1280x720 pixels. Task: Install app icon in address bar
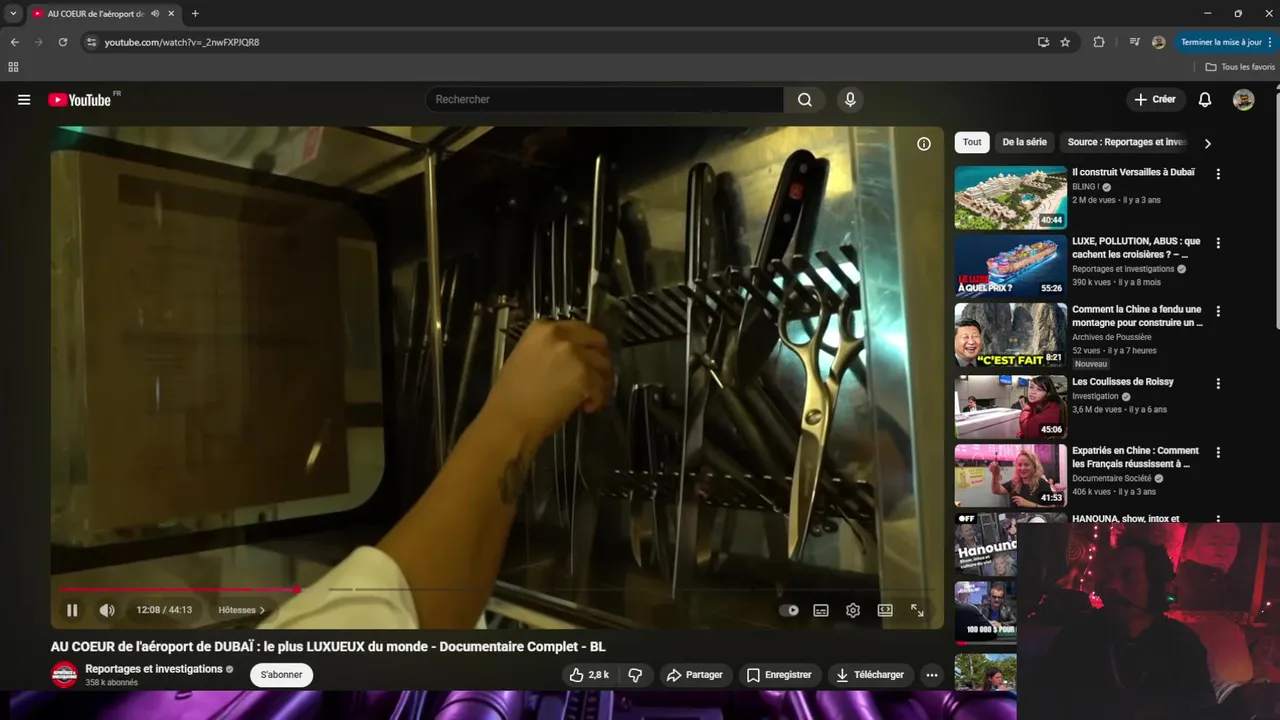1043,42
